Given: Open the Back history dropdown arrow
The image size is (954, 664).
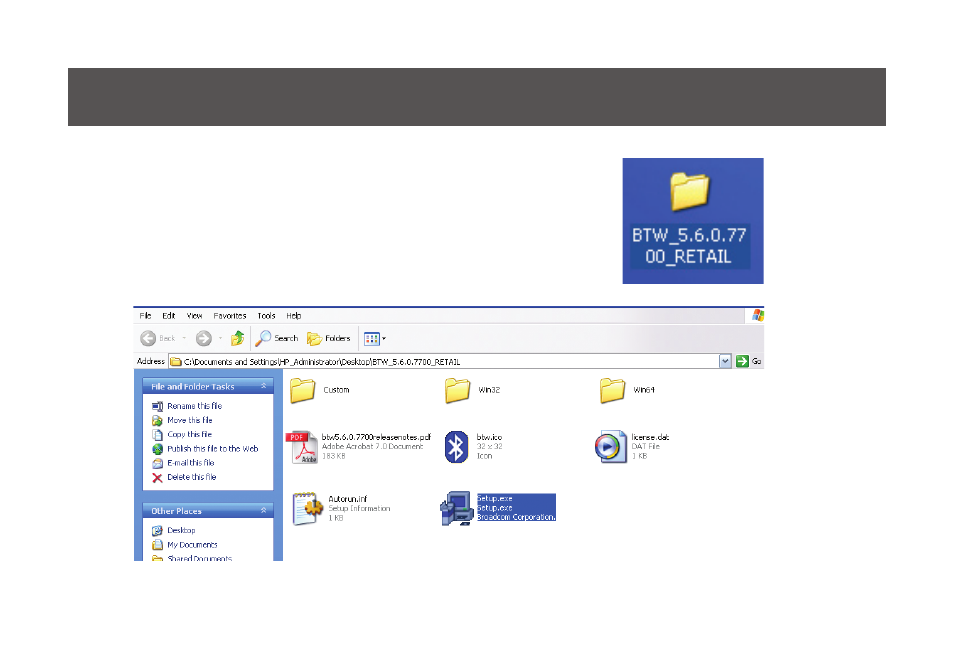Looking at the screenshot, I should (184, 338).
